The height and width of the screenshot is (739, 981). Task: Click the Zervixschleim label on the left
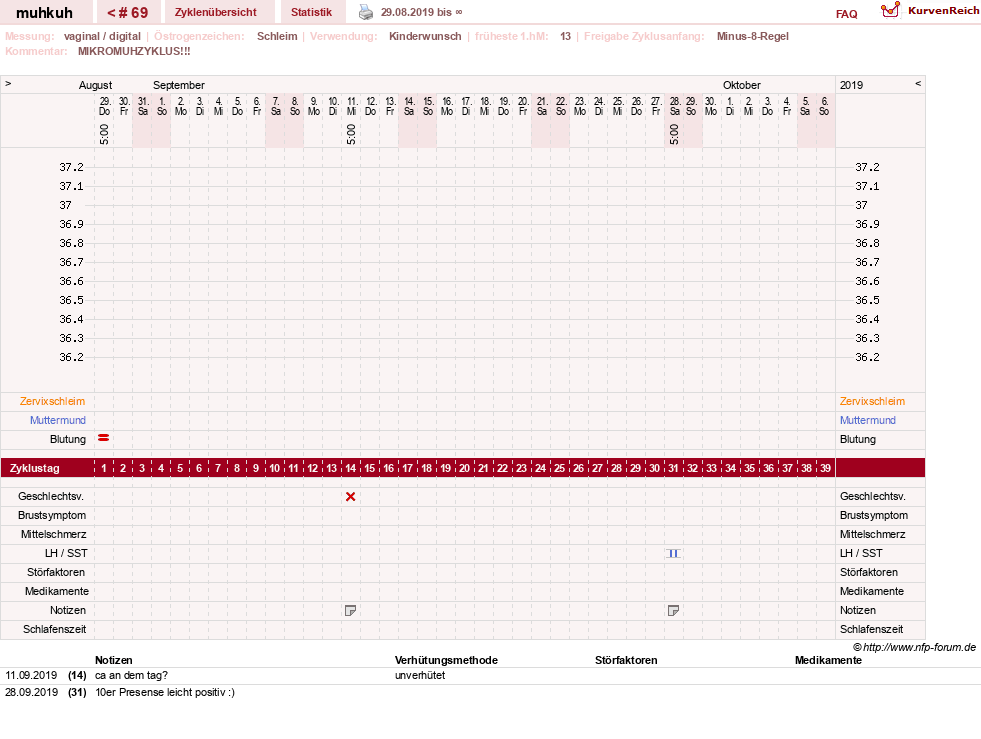pos(53,401)
